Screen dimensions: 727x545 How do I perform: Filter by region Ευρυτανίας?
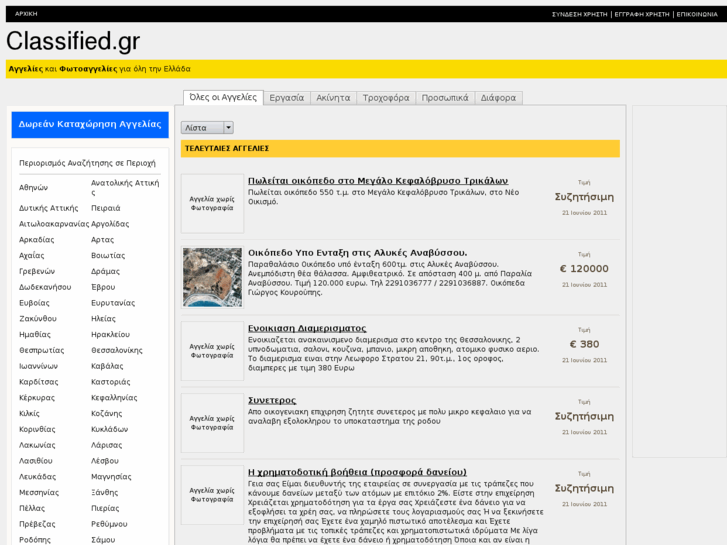pos(113,303)
